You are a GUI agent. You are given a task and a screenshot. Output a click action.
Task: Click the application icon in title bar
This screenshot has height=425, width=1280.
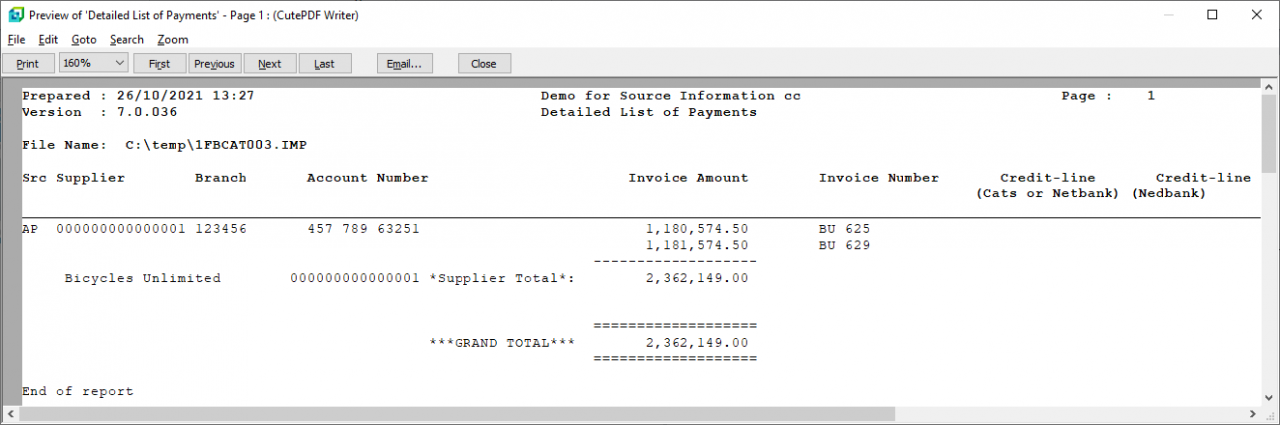(x=14, y=15)
